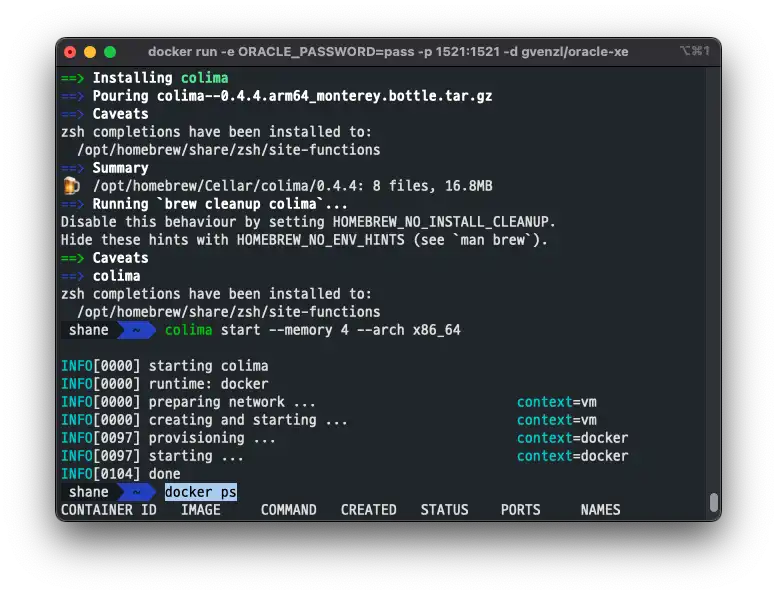Click the 'Installing colima' line
Screen dimensions: 777x595
pos(145,78)
